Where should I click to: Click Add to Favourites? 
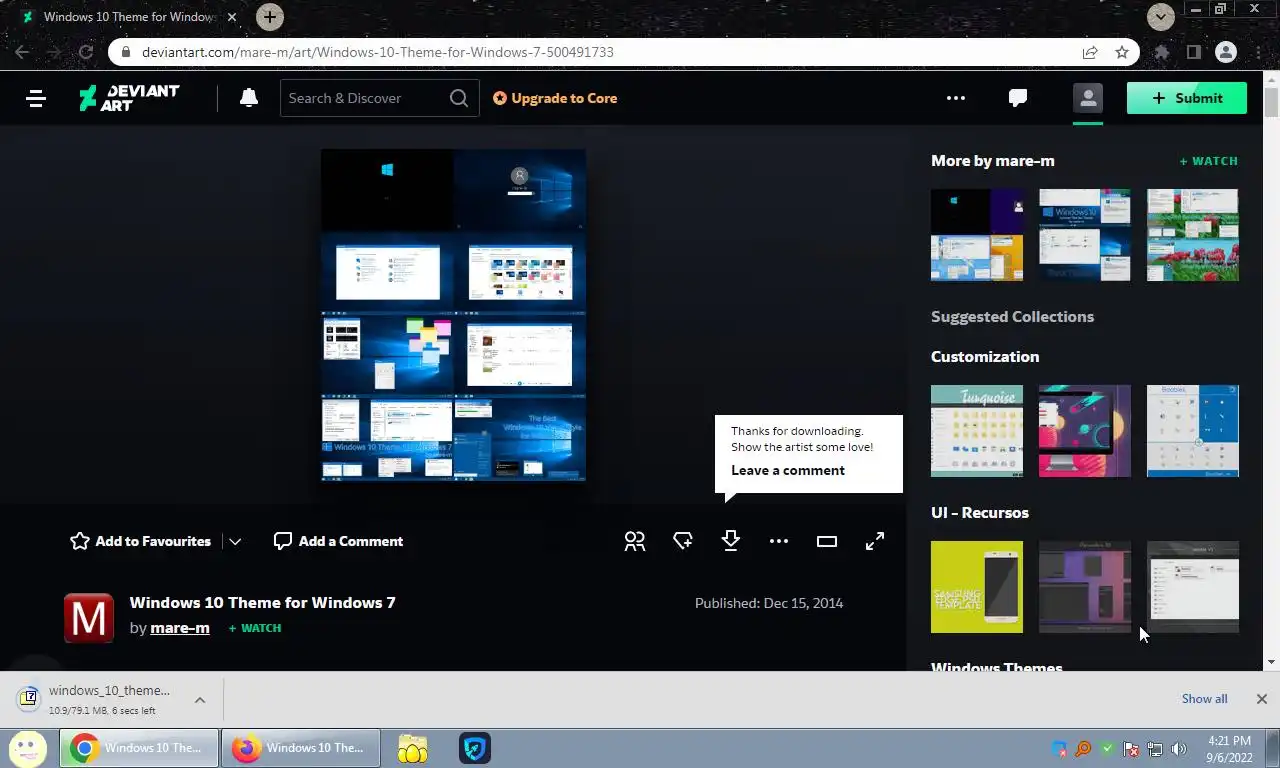pos(140,541)
